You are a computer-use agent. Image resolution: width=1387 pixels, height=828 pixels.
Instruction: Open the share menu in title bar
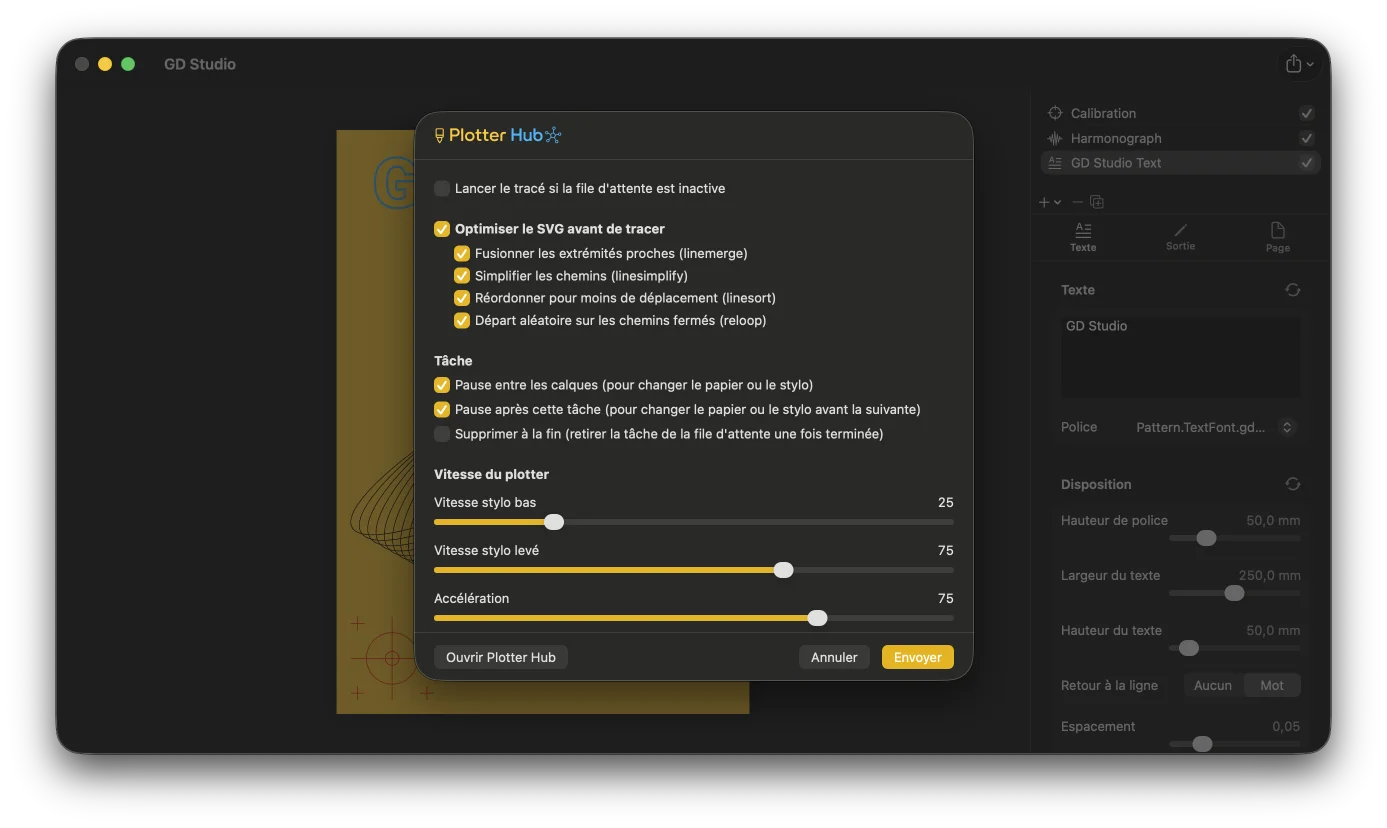coord(1300,64)
